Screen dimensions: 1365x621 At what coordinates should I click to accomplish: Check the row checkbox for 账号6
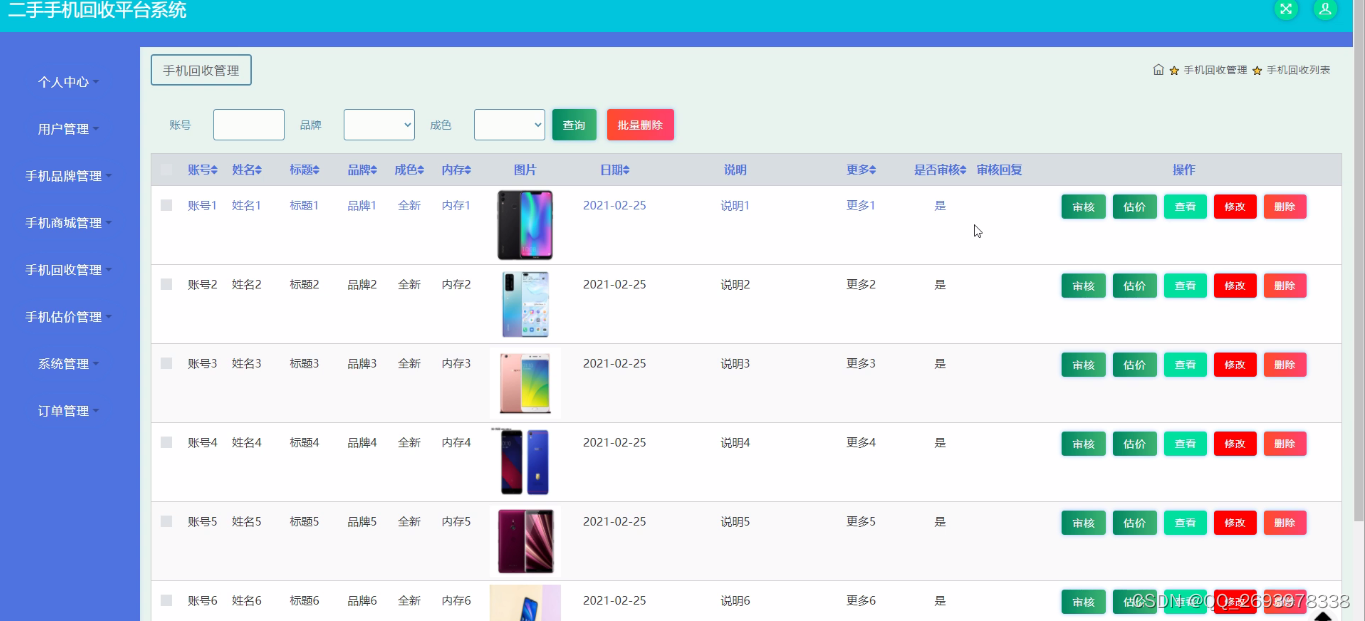[x=166, y=600]
